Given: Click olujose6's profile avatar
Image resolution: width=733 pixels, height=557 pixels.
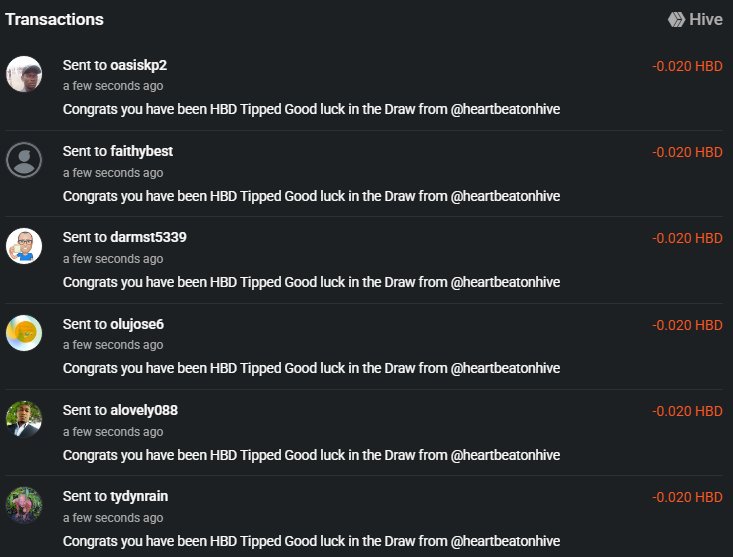Looking at the screenshot, I should pyautogui.click(x=24, y=333).
